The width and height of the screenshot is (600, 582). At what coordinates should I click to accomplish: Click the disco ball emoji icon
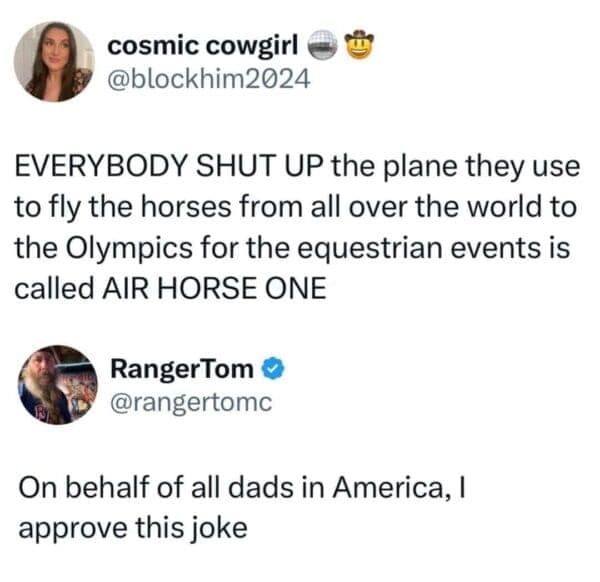tap(323, 44)
